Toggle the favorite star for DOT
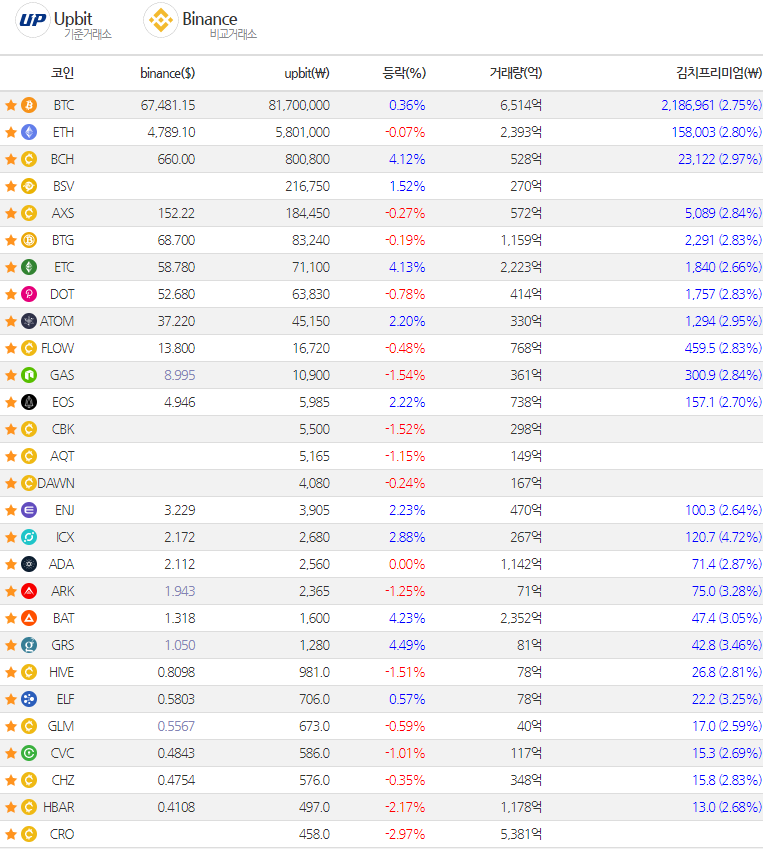 [11, 294]
